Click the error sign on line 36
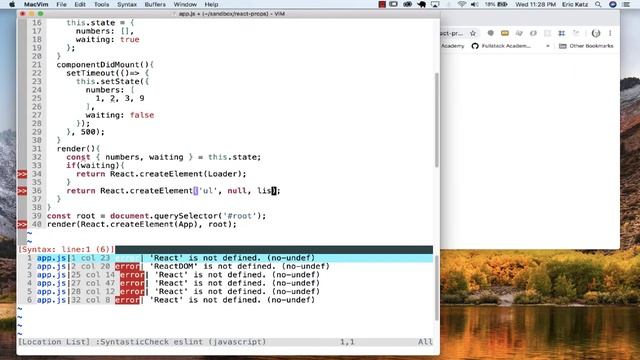Image resolution: width=640 pixels, height=360 pixels. pos(22,191)
